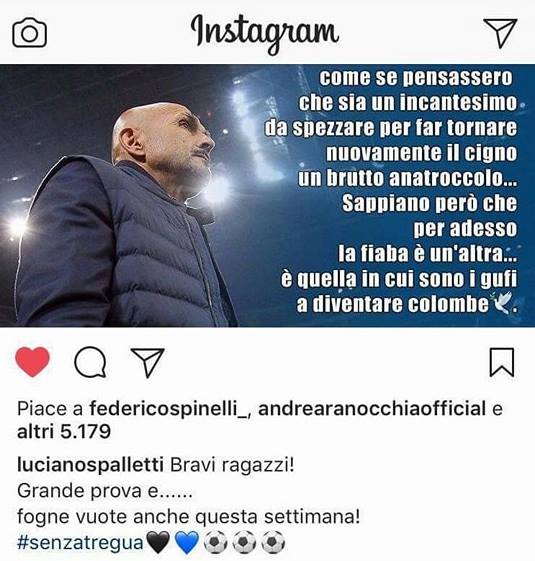This screenshot has height=561, width=535.
Task: Open the camera from top bar
Action: tap(30, 33)
